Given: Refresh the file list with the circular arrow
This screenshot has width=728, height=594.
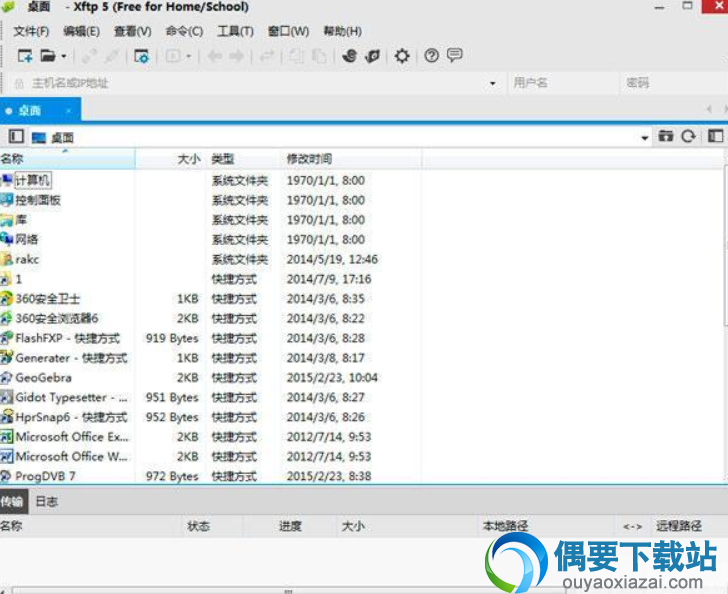Looking at the screenshot, I should pos(689,136).
